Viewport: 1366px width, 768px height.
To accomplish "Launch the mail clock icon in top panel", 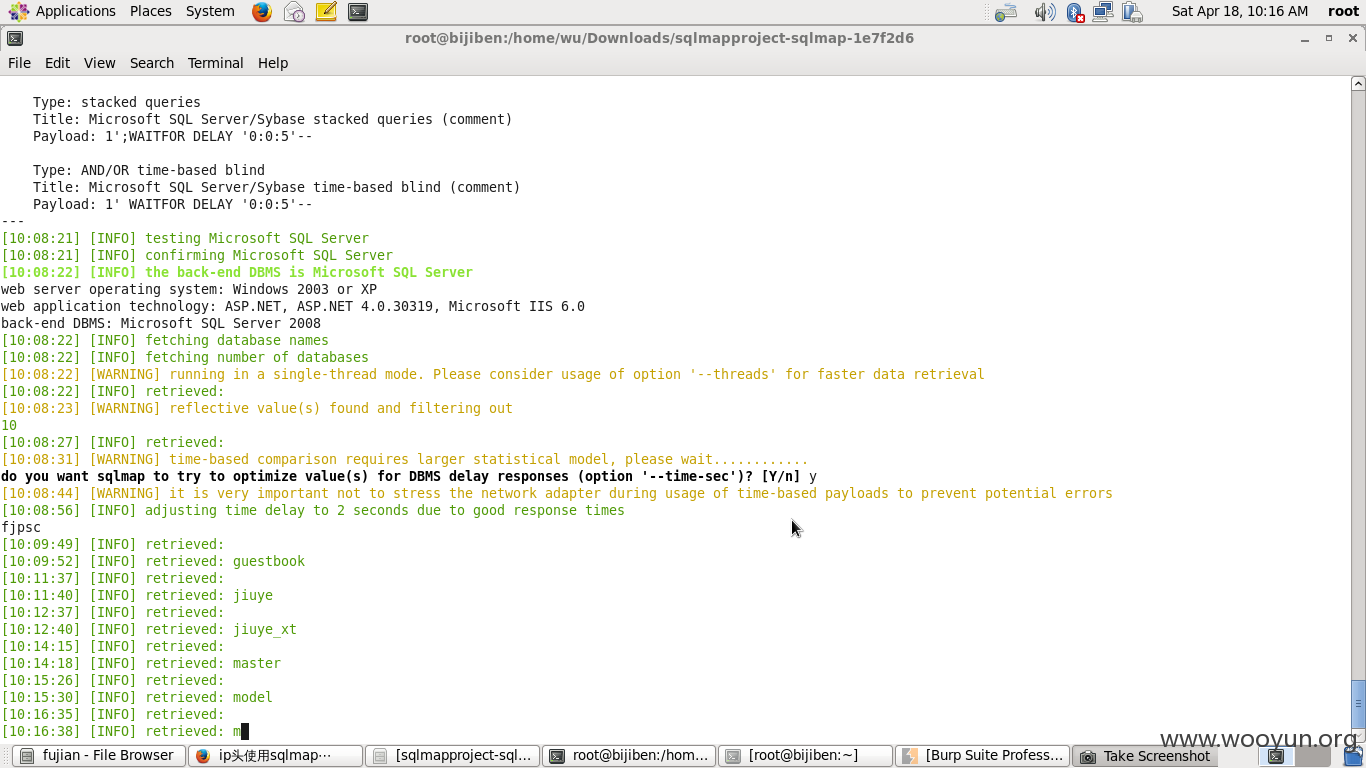I will [x=294, y=12].
